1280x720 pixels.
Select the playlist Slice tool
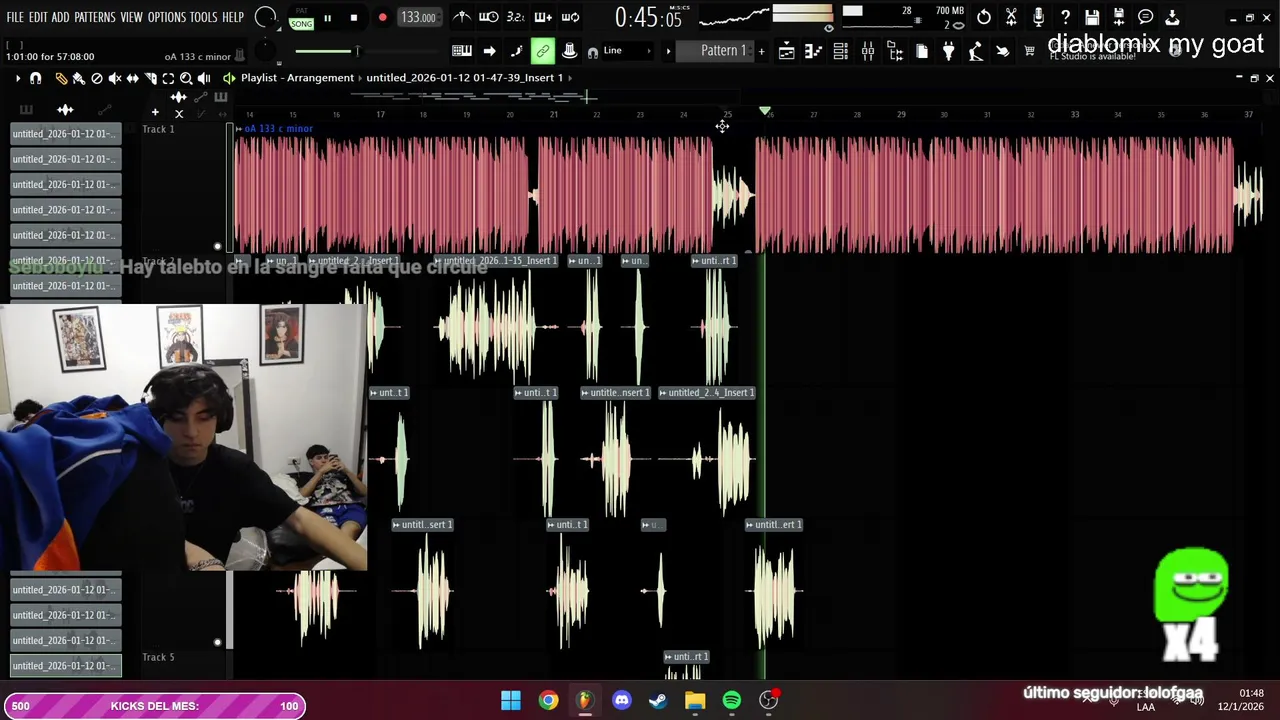pos(150,78)
